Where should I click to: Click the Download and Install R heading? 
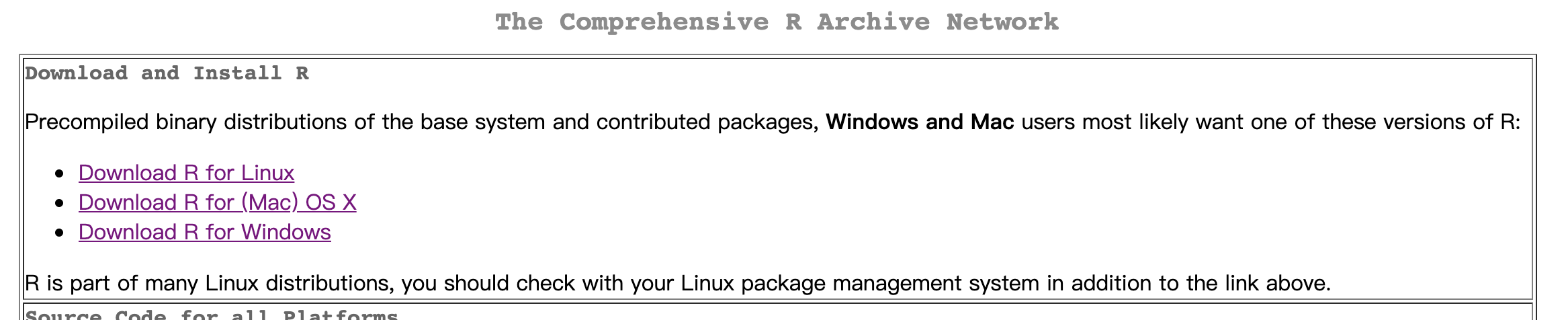point(167,73)
